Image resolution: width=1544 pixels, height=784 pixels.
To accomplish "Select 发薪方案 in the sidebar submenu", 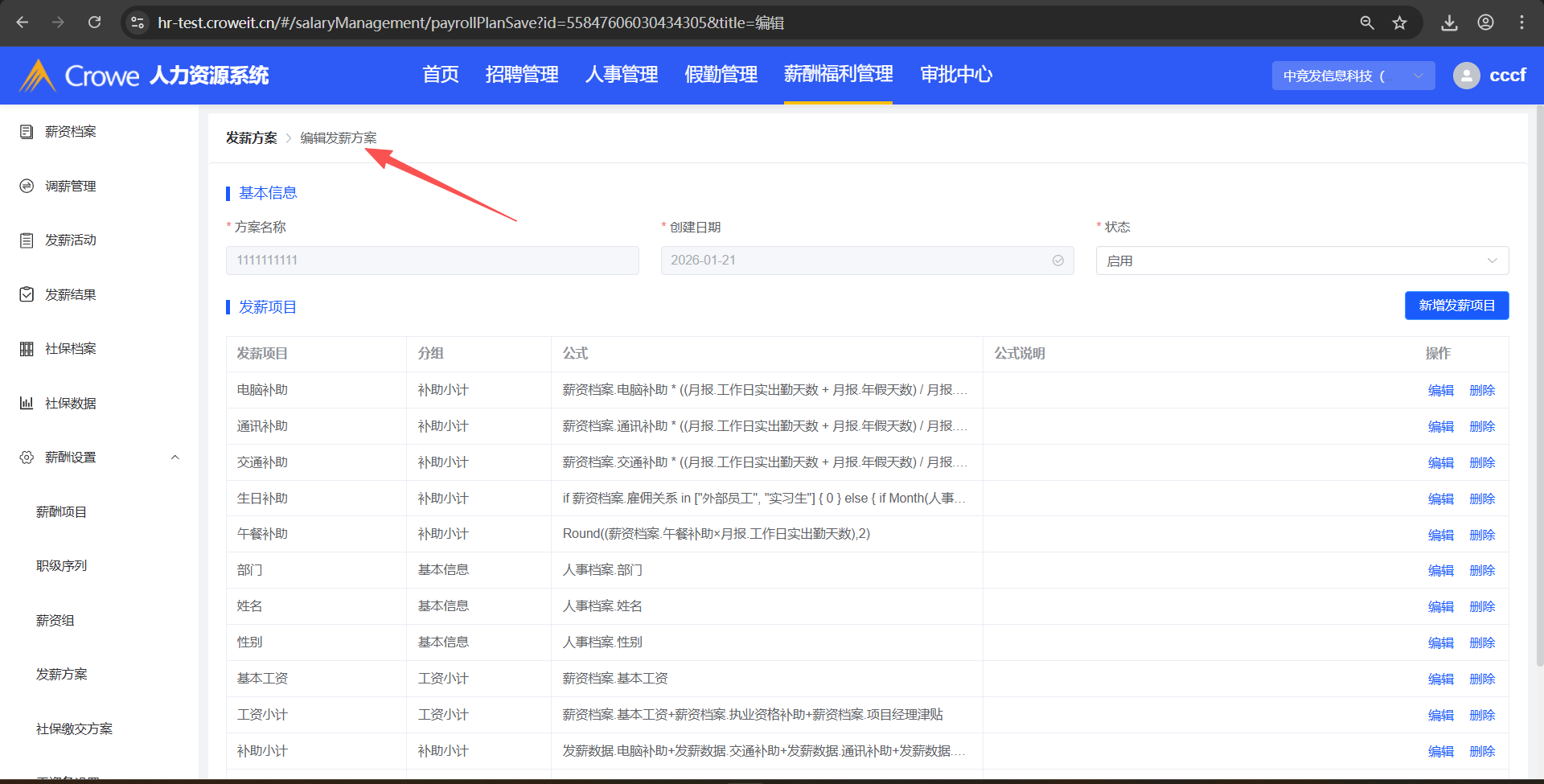I will [62, 675].
